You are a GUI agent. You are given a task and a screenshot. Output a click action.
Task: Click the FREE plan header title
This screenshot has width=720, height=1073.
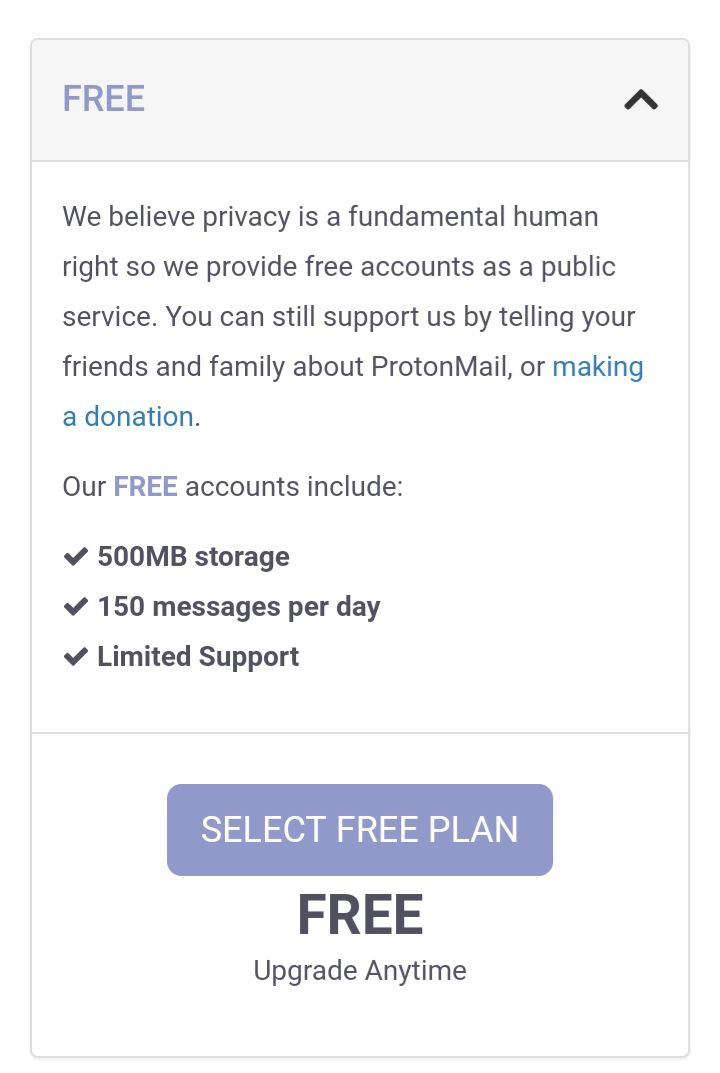point(104,99)
